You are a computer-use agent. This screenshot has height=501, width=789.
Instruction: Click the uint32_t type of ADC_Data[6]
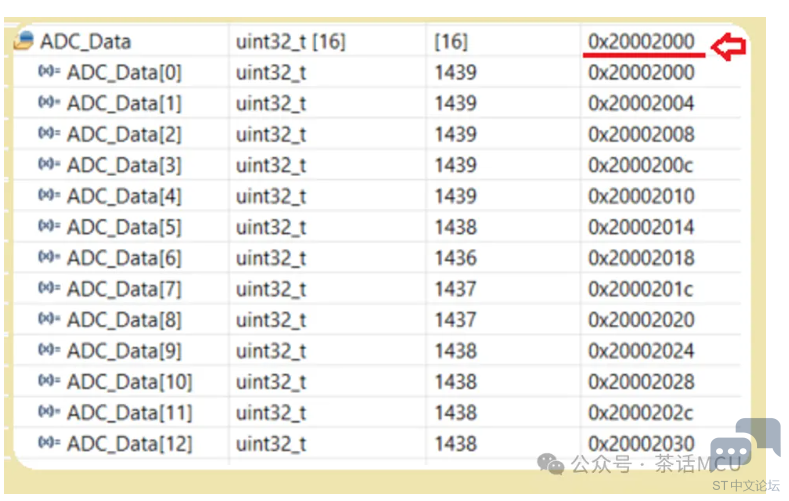pyautogui.click(x=271, y=259)
